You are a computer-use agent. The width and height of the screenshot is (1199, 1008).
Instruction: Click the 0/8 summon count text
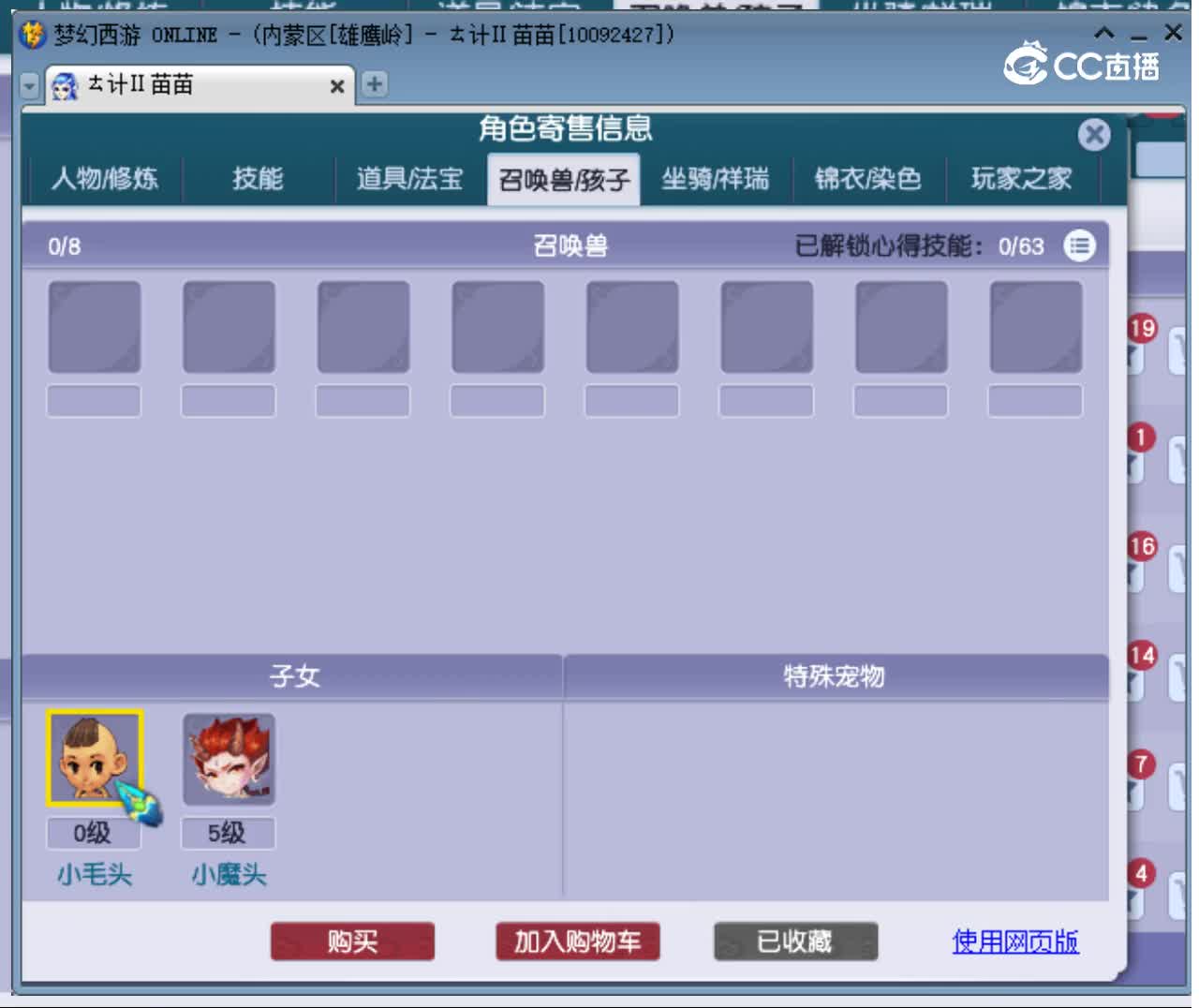65,246
